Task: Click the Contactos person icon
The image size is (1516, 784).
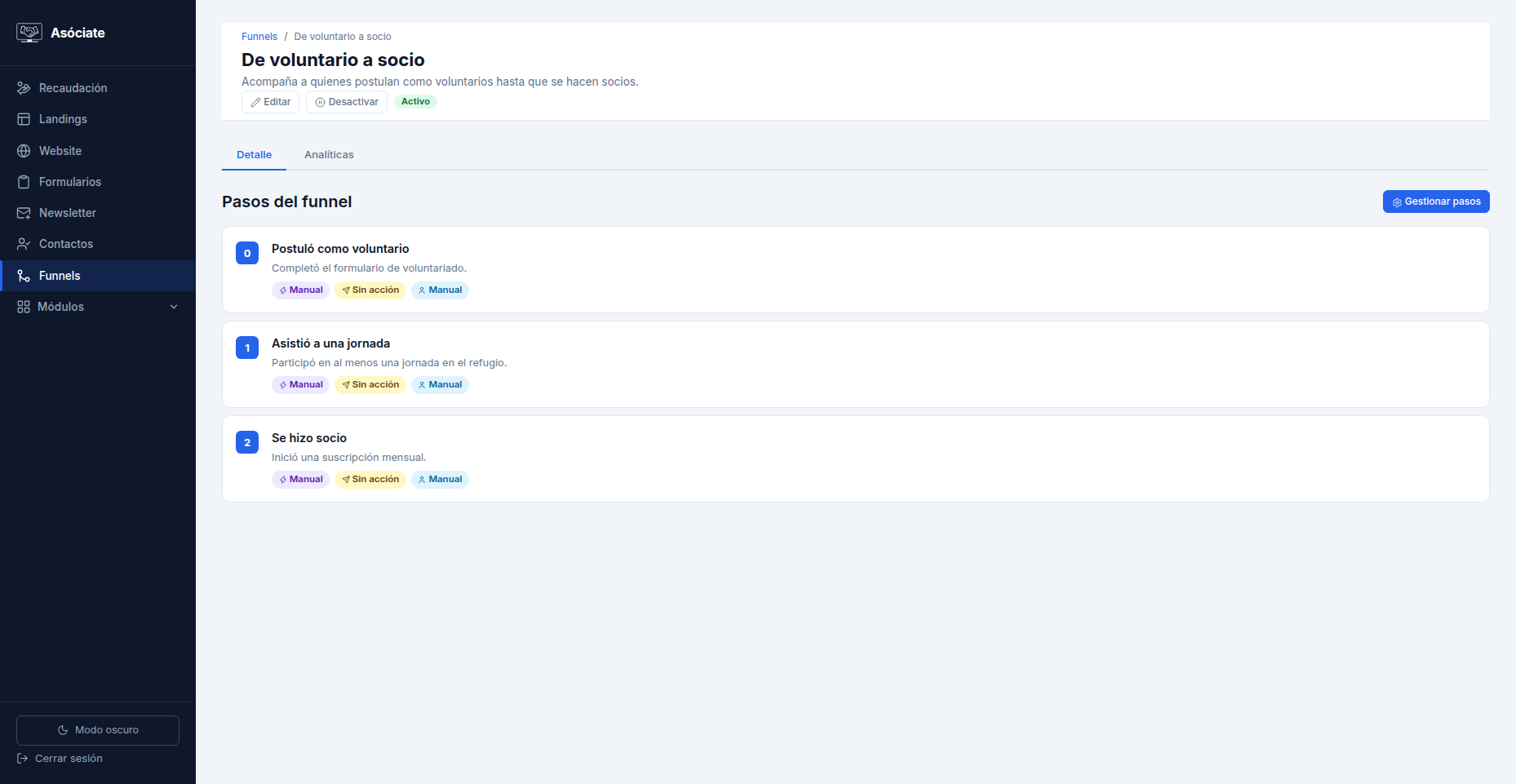Action: [x=24, y=244]
